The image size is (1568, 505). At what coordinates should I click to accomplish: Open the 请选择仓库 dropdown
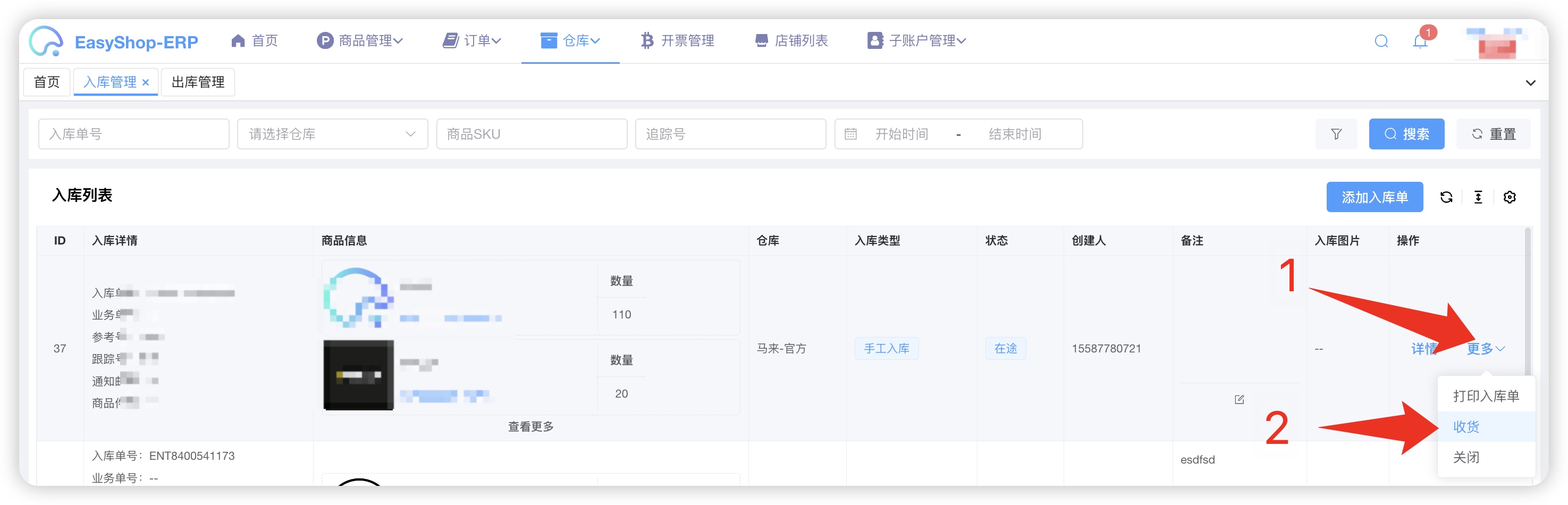click(x=332, y=134)
